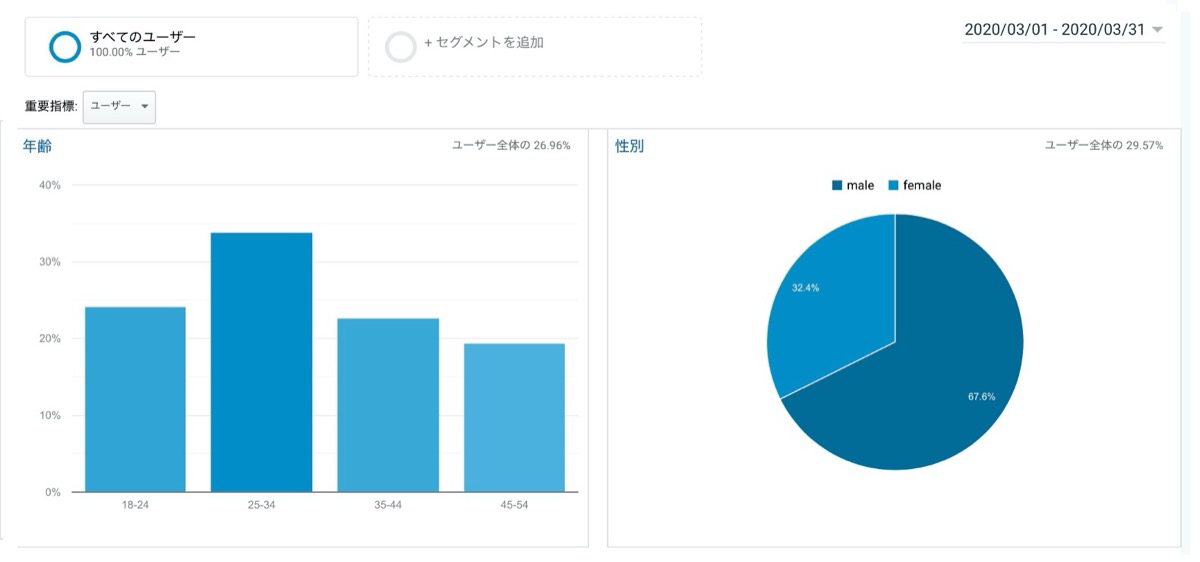Click the 0% y-axis label
The width and height of the screenshot is (1200, 562).
tap(53, 492)
